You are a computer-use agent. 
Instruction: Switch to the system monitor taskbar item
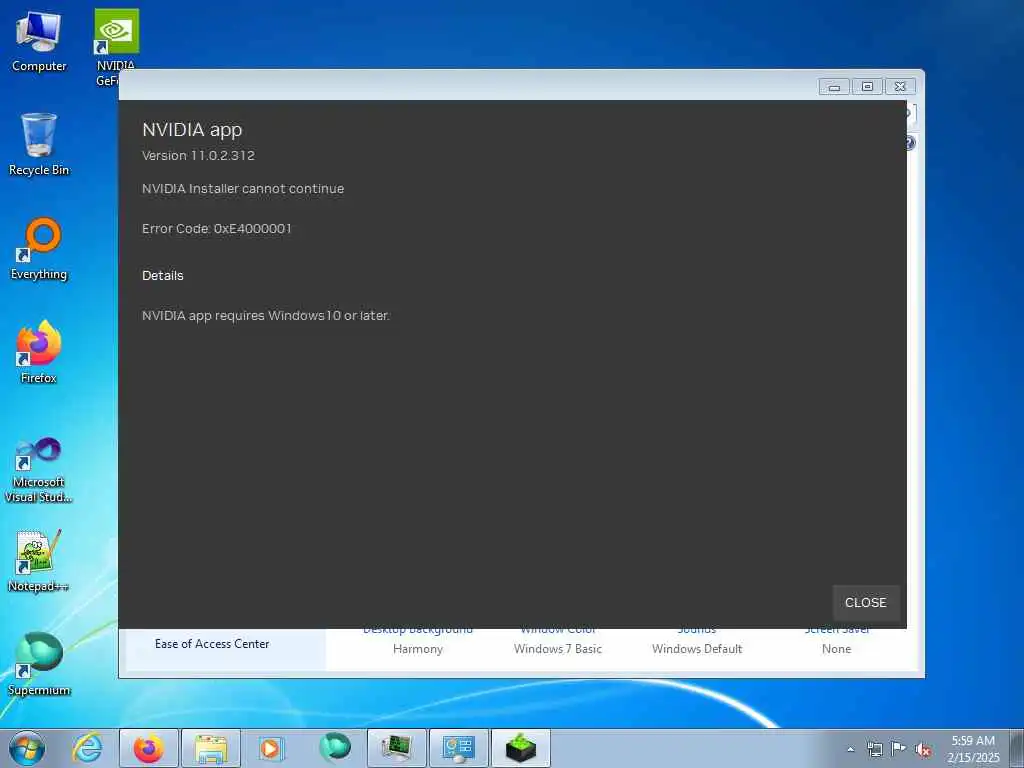396,748
